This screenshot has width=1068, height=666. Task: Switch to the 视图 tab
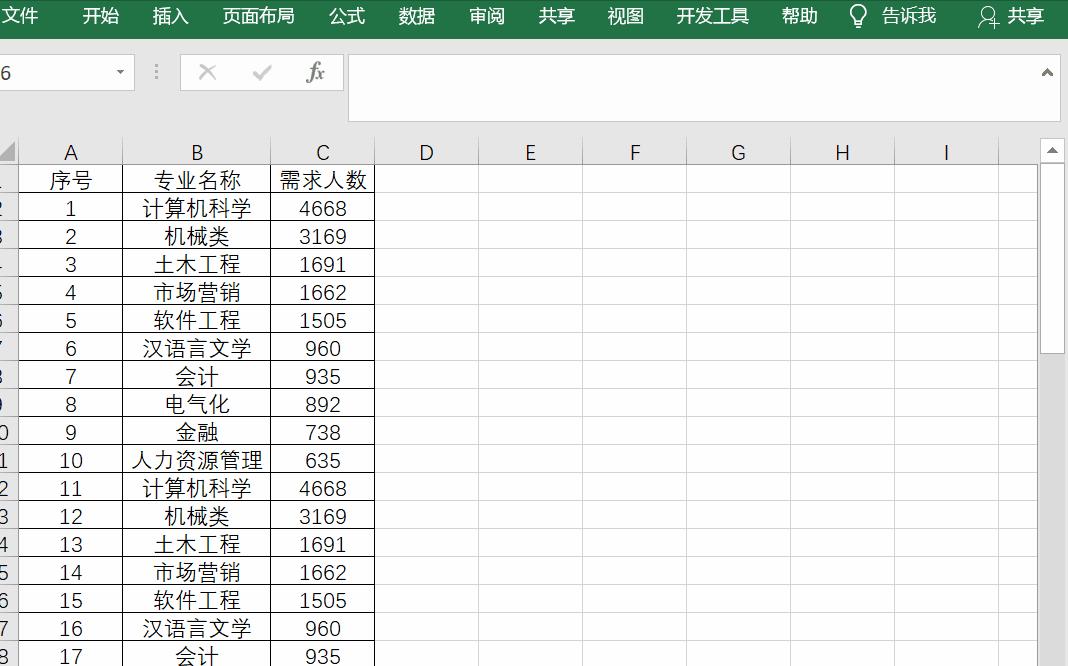tap(625, 16)
